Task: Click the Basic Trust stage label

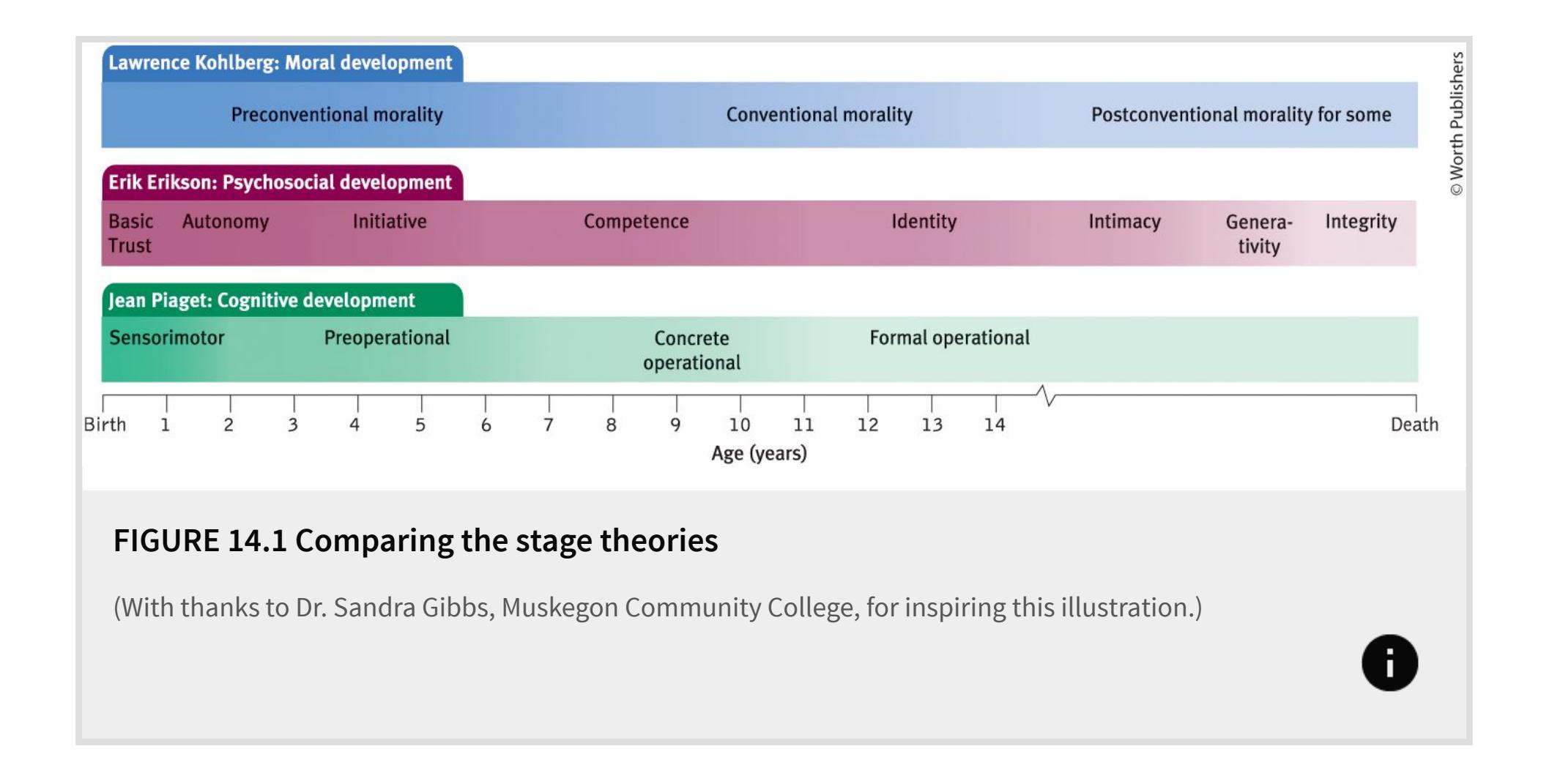Action: click(131, 234)
